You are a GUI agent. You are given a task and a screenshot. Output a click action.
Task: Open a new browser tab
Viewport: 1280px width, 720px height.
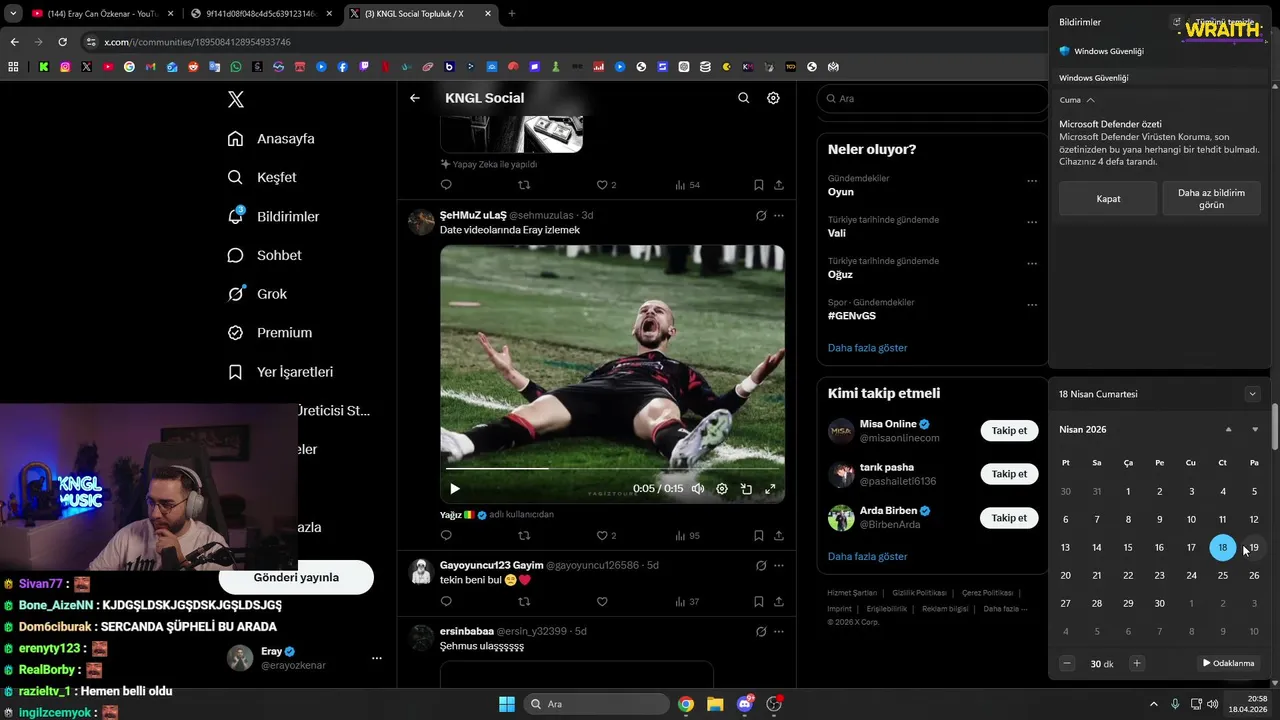click(512, 14)
